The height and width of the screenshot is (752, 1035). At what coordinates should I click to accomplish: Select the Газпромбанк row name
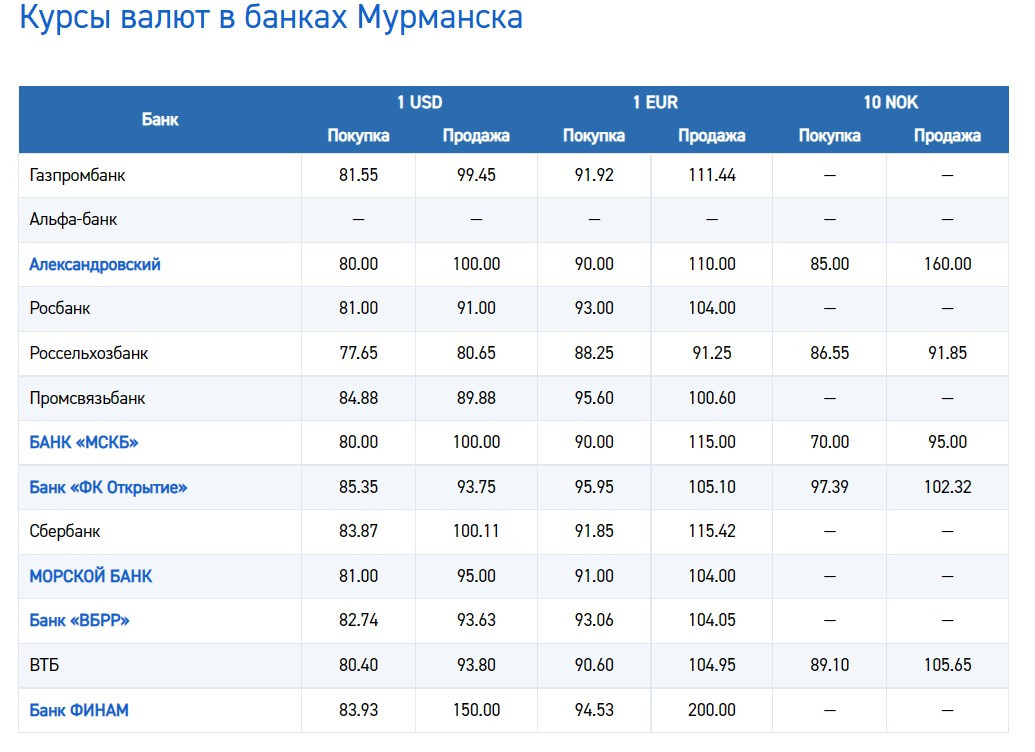(x=77, y=175)
